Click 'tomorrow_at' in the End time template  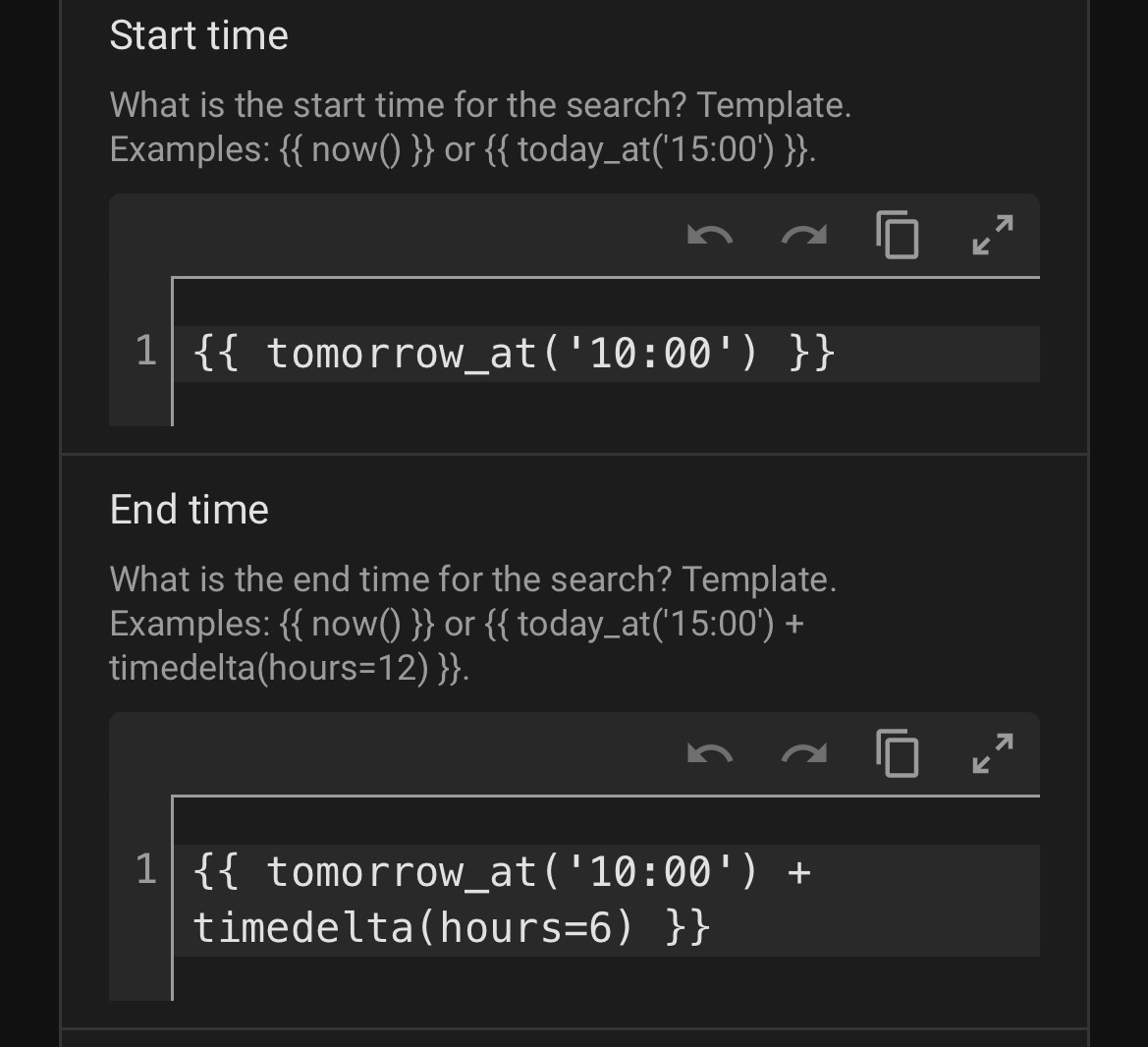(x=401, y=872)
